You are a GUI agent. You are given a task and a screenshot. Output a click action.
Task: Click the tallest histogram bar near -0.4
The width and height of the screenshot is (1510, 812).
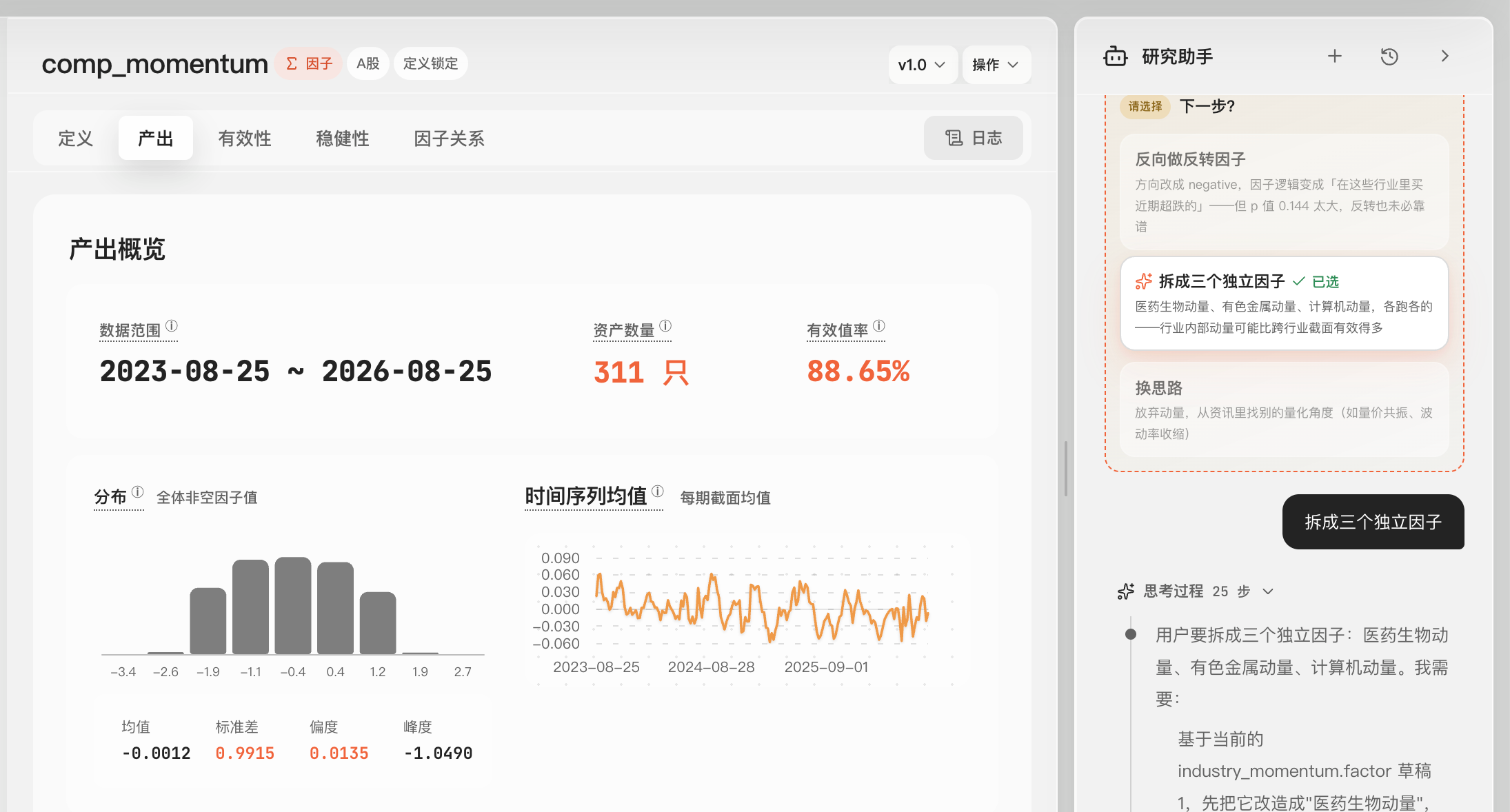point(293,605)
